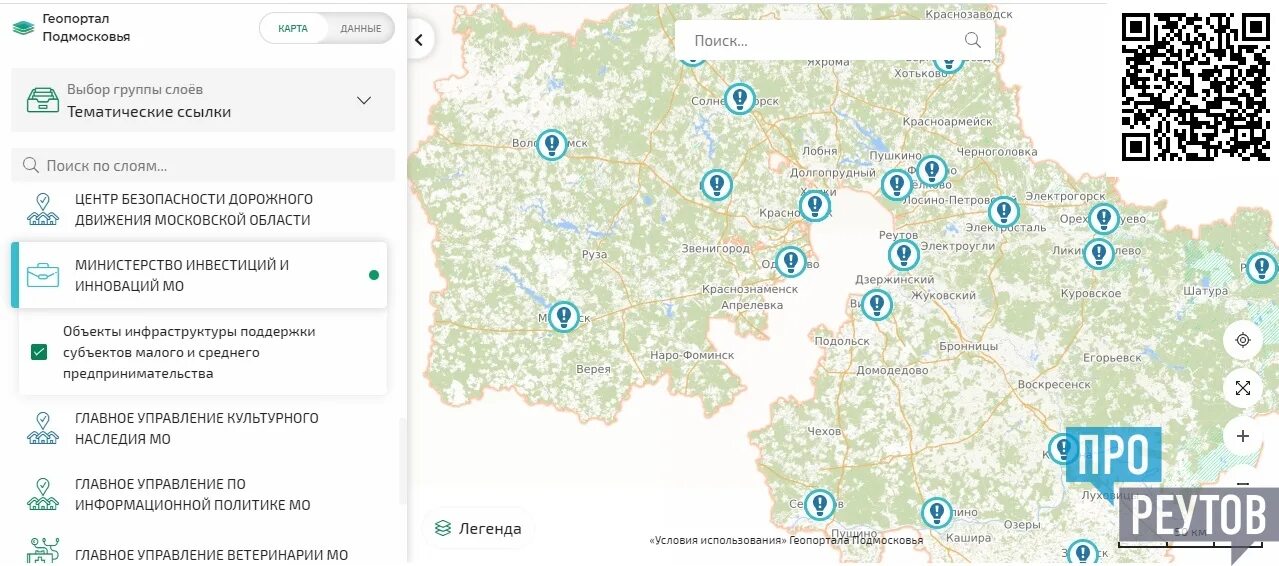
Task: Click the Егорьевск map label
Action: pyautogui.click(x=1112, y=357)
